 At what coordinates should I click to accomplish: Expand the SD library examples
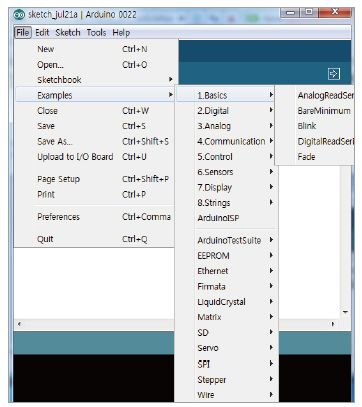(x=225, y=332)
